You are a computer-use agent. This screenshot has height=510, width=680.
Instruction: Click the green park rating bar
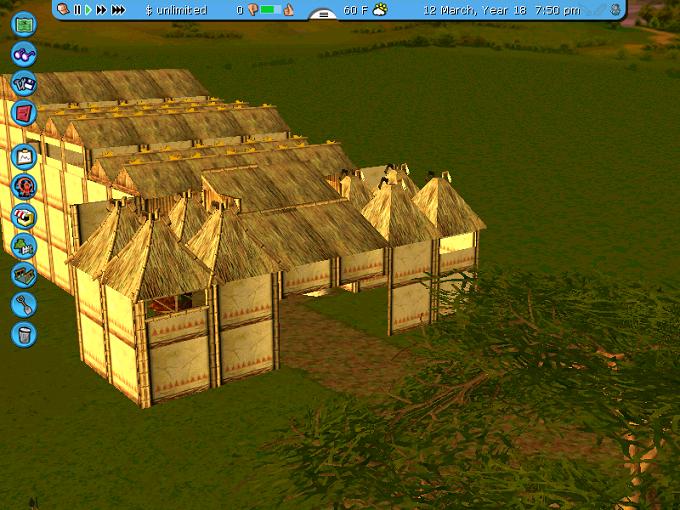pyautogui.click(x=271, y=10)
